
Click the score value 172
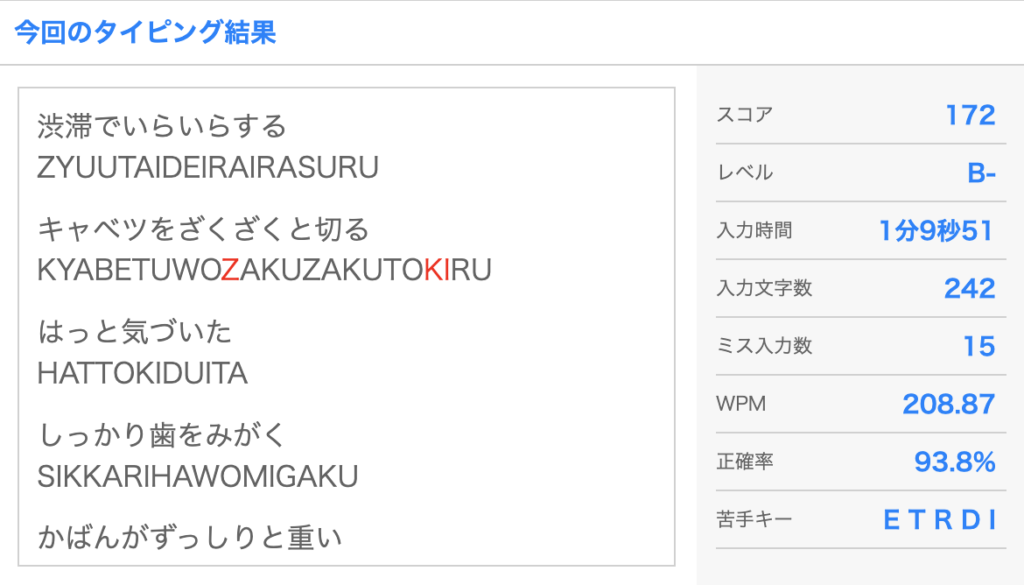pos(970,115)
